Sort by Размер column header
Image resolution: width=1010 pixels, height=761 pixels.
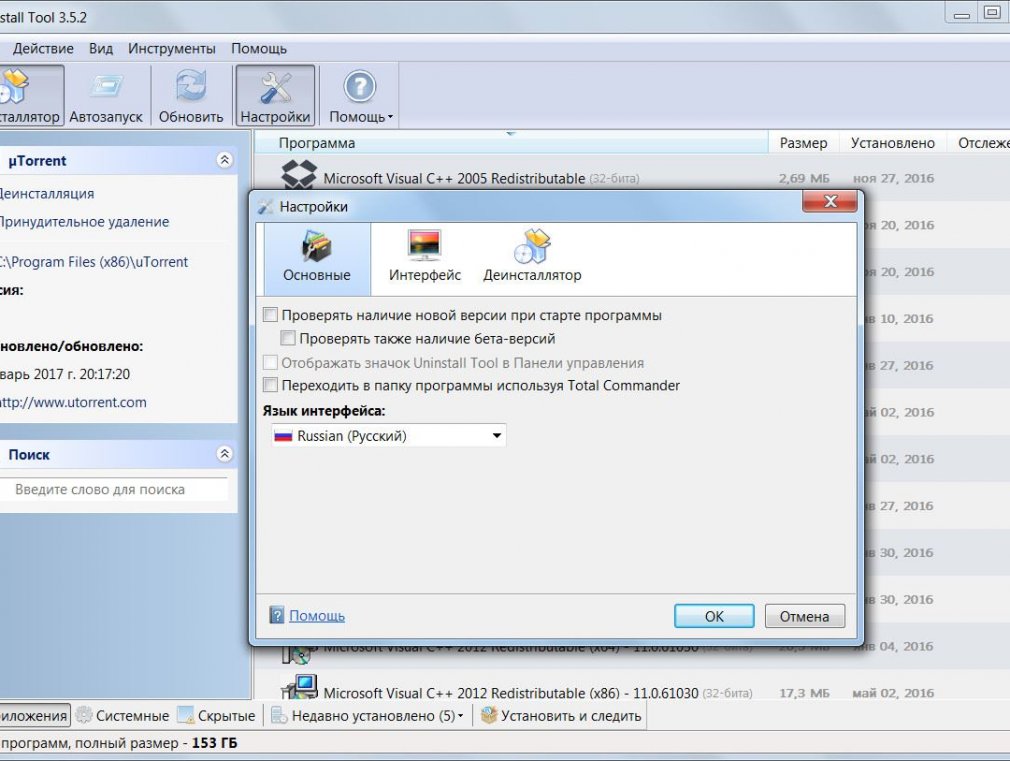[x=803, y=143]
